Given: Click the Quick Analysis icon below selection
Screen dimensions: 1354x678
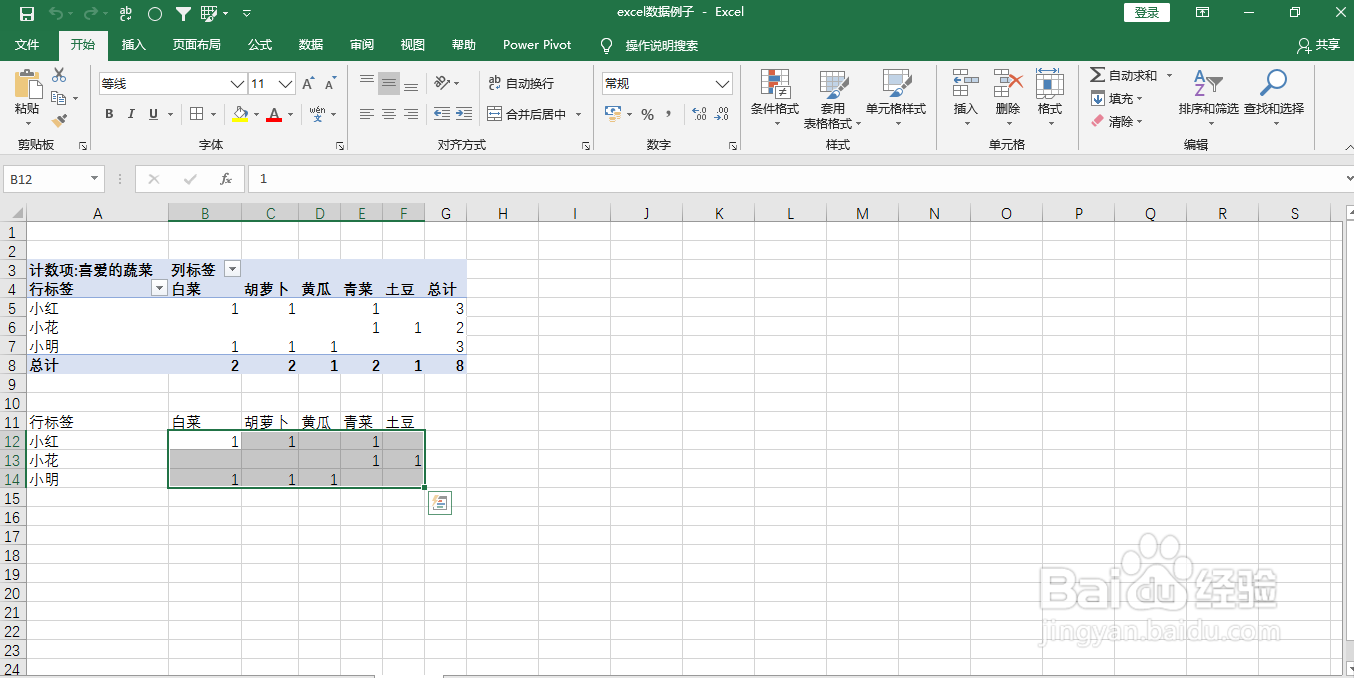Looking at the screenshot, I should 439,503.
